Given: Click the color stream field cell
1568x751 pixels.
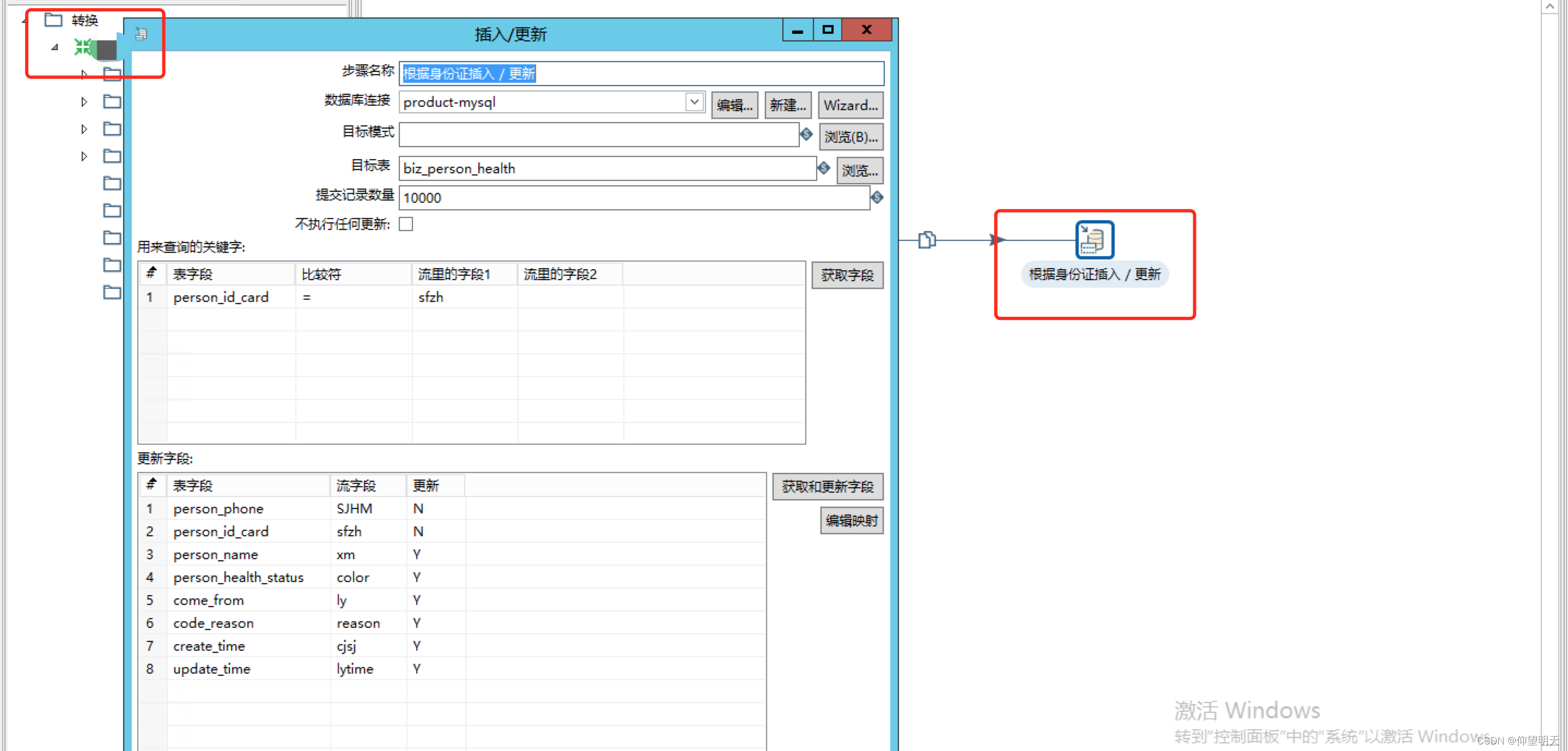Looking at the screenshot, I should [368, 577].
